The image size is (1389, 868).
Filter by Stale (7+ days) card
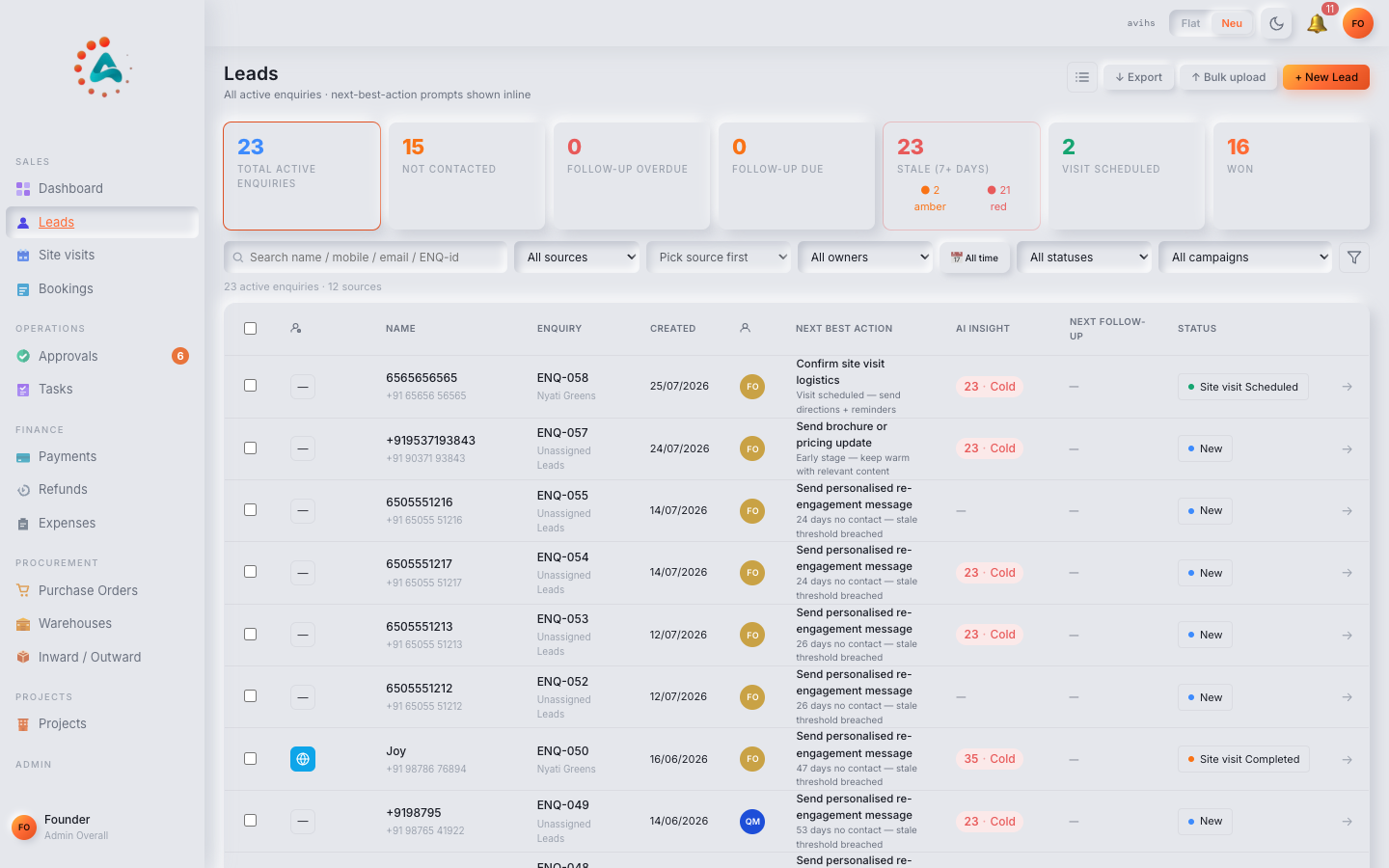pos(962,176)
